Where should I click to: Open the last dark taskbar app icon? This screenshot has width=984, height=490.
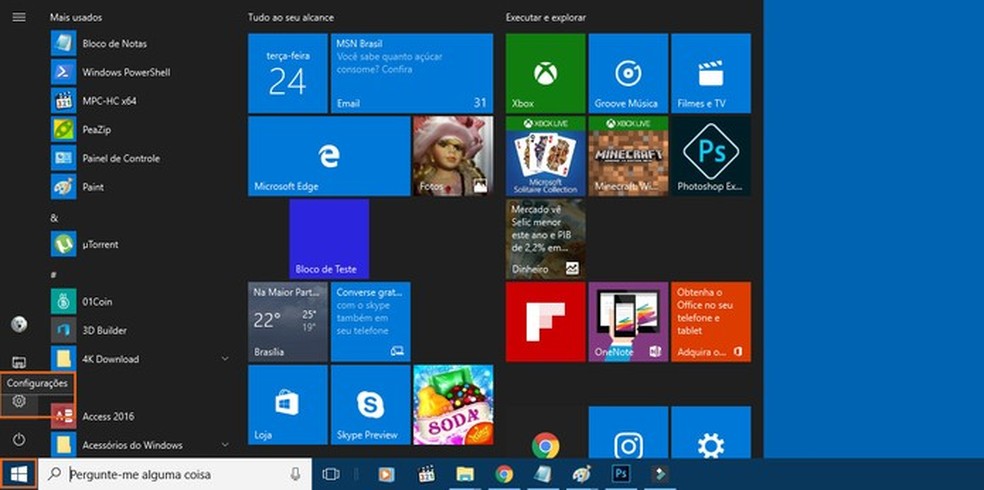click(x=660, y=474)
